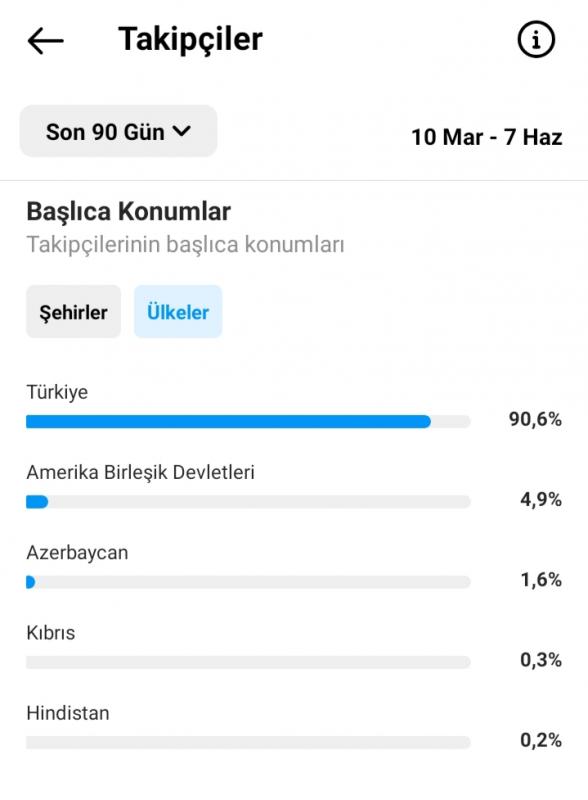Click the Takipçilerinin başlıca konumları subtitle
Image resolution: width=588 pixels, height=800 pixels.
point(185,244)
